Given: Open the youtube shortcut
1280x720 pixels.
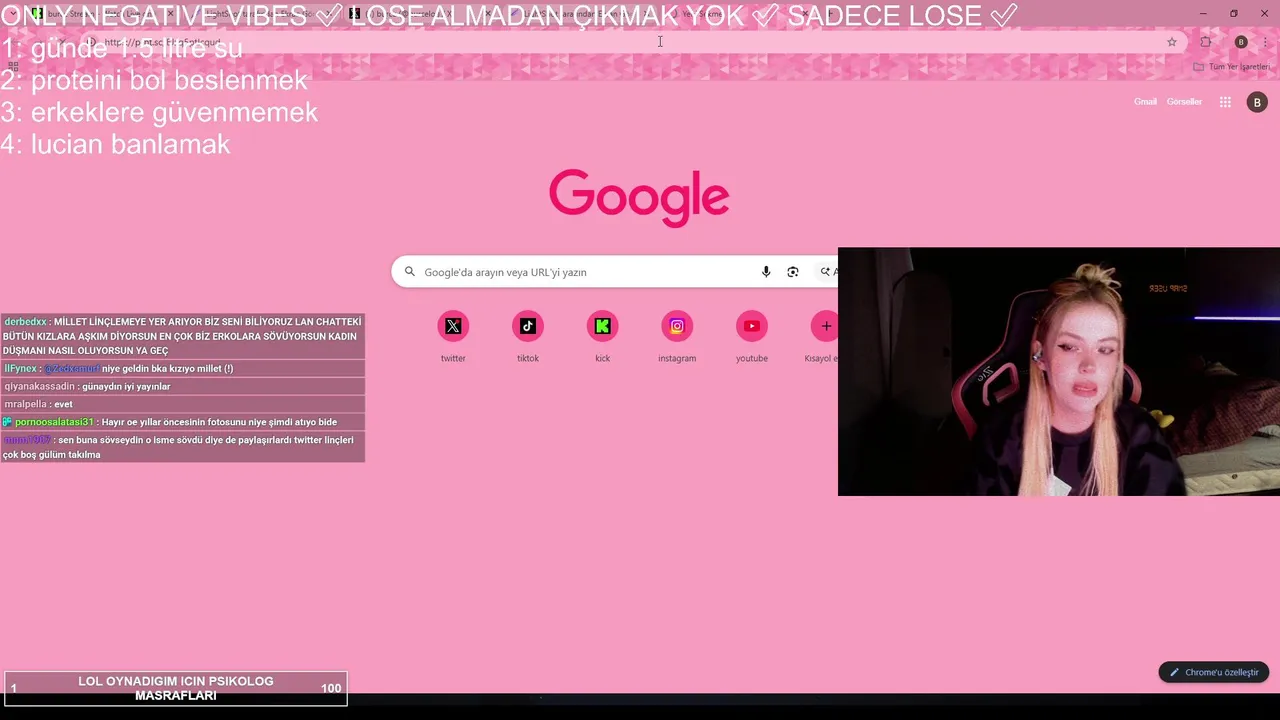Looking at the screenshot, I should tap(752, 326).
